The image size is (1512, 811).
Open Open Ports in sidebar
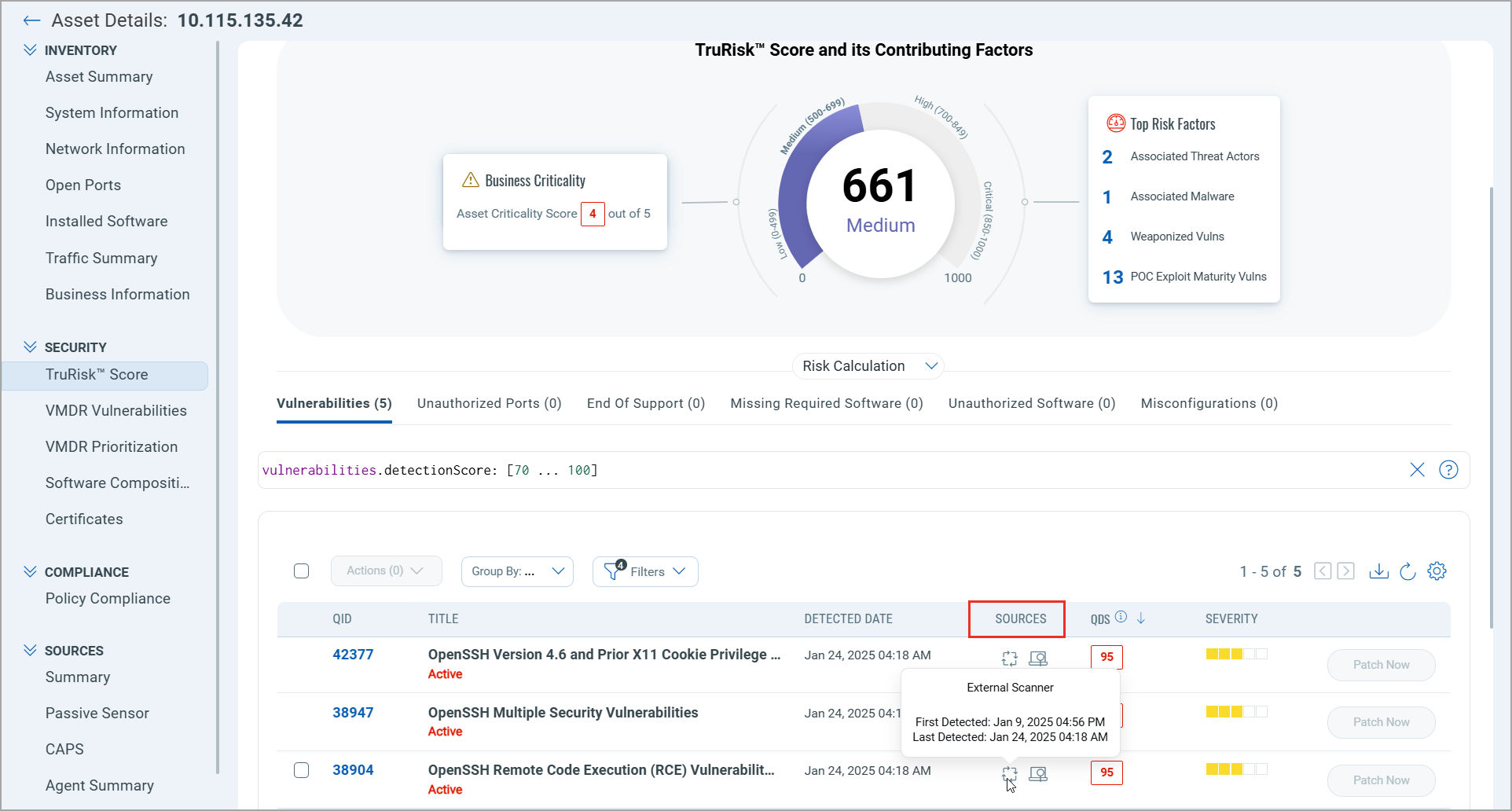pos(83,185)
